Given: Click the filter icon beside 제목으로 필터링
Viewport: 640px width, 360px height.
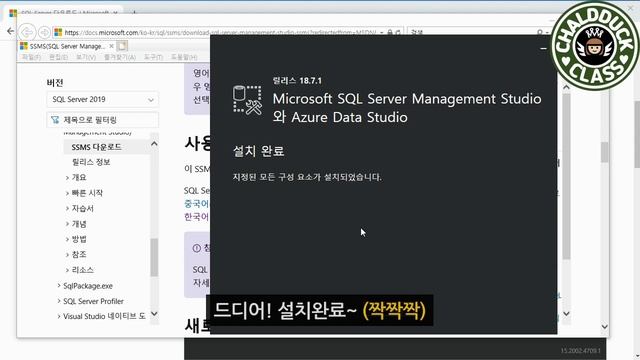Looking at the screenshot, I should click(55, 120).
